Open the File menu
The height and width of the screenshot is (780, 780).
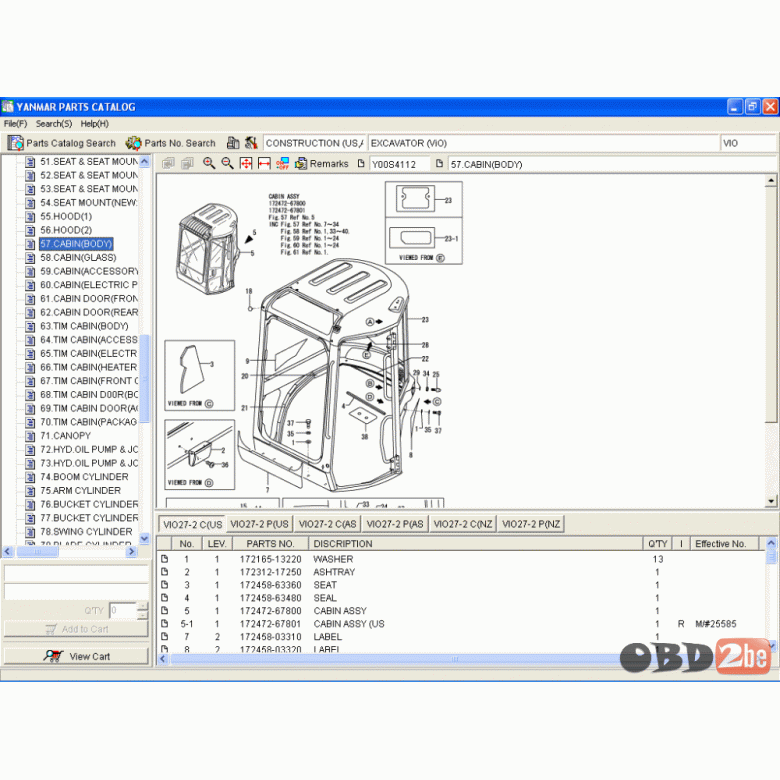(15, 124)
